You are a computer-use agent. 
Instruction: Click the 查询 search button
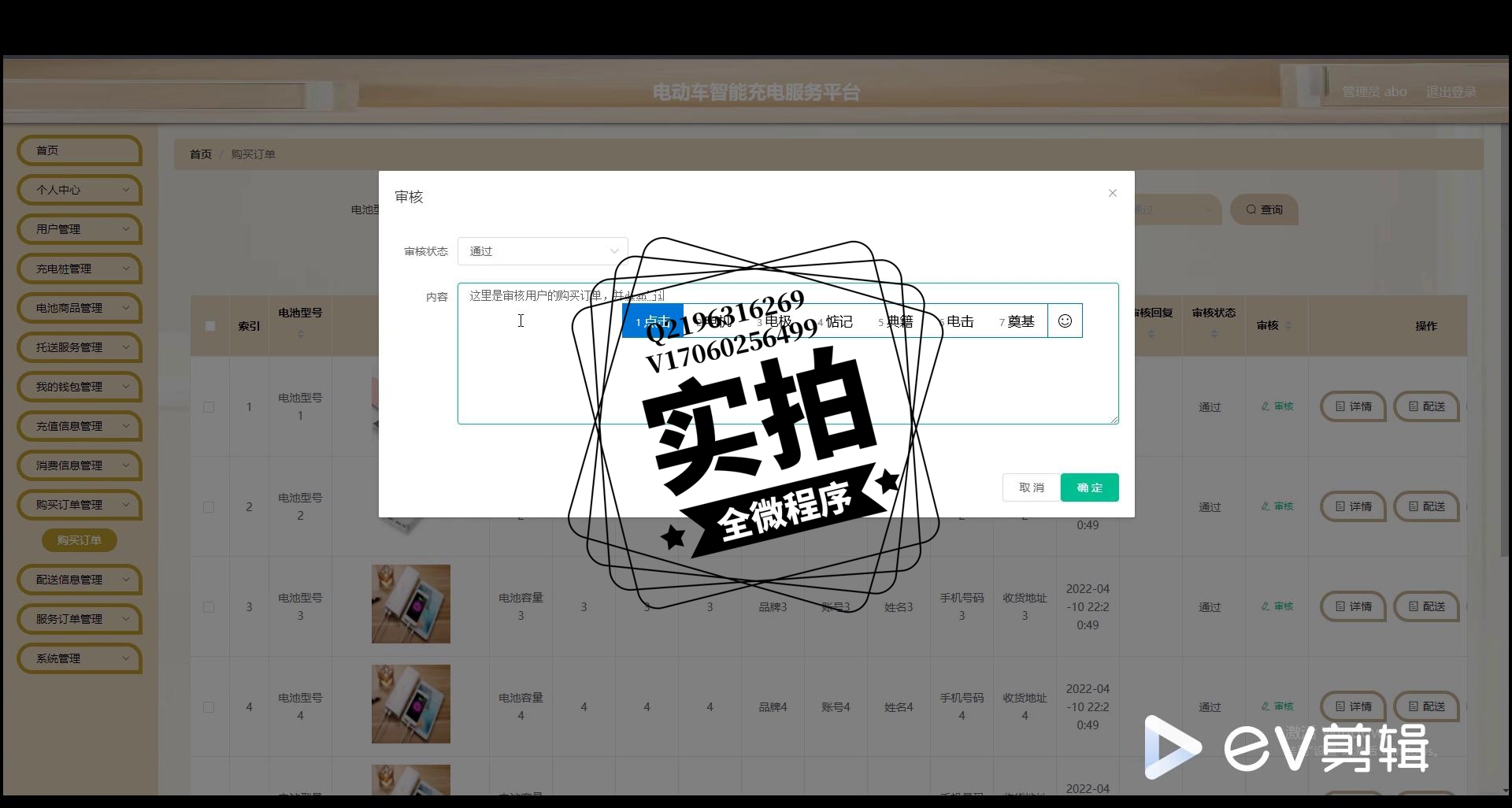(1264, 209)
